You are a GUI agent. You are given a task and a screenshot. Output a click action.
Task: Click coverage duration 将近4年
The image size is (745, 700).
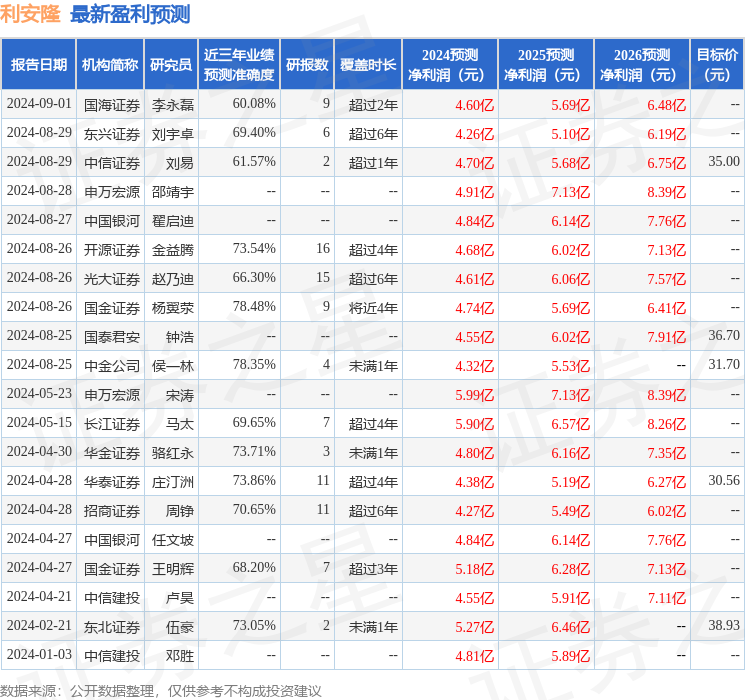[373, 308]
